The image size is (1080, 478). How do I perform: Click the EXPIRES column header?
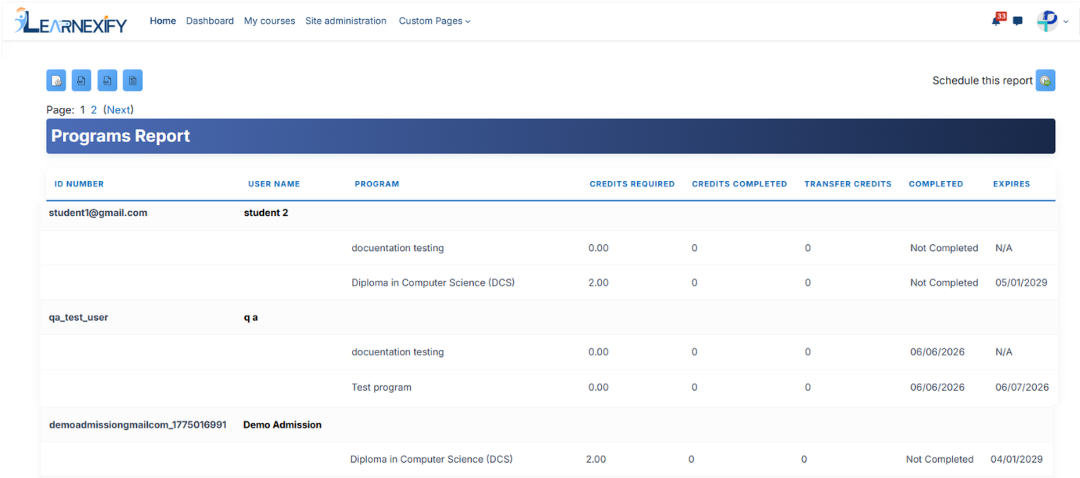click(1012, 184)
